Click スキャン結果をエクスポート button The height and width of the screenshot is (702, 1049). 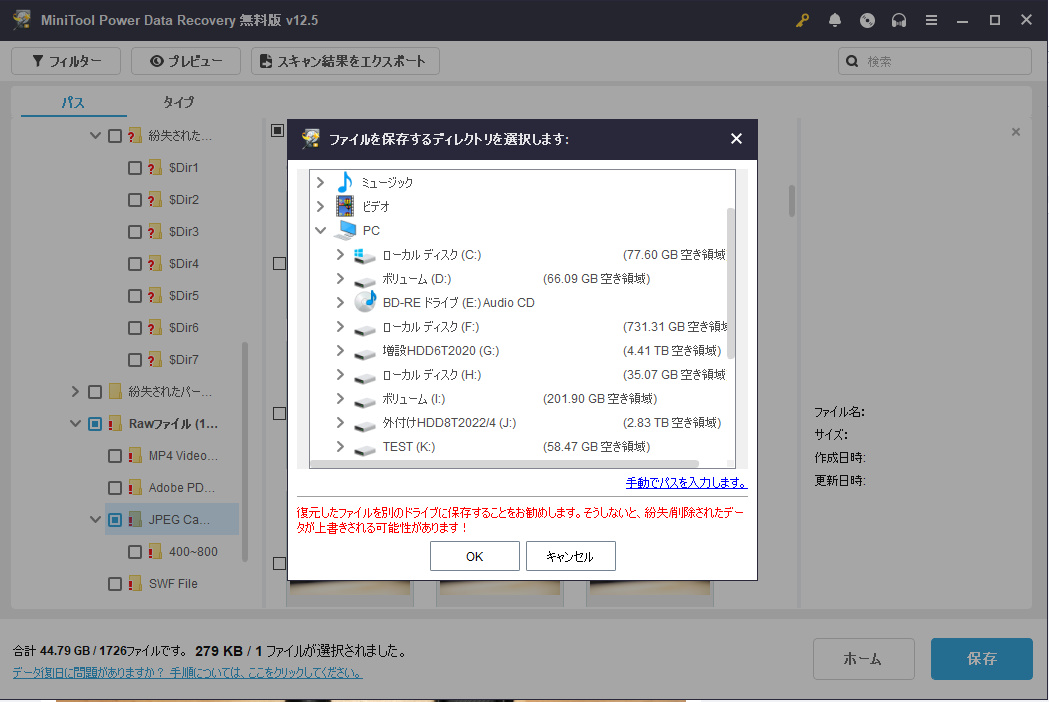(345, 61)
